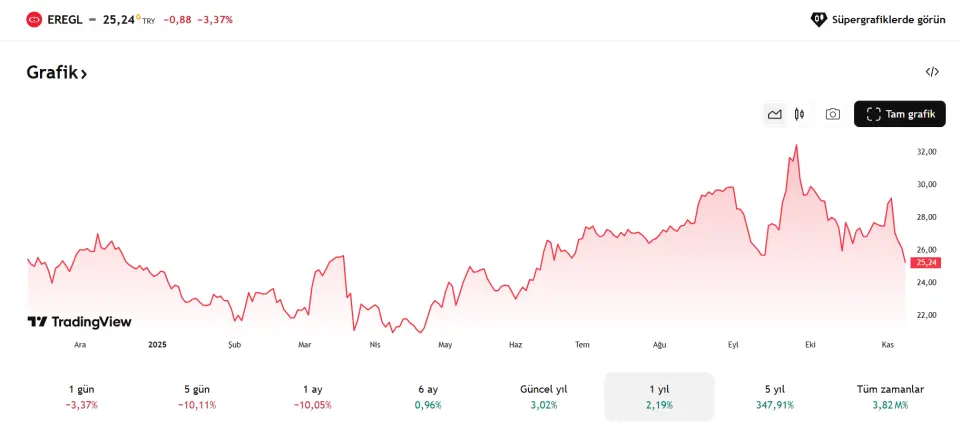960x427 pixels.
Task: Select the 5 yıl time range
Action: [x=774, y=397]
